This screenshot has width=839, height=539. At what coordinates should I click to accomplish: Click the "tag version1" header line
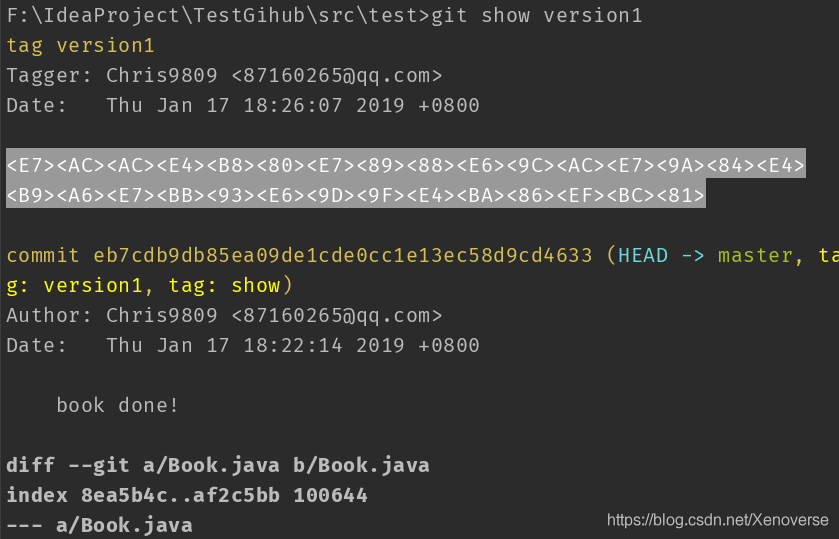click(x=80, y=46)
